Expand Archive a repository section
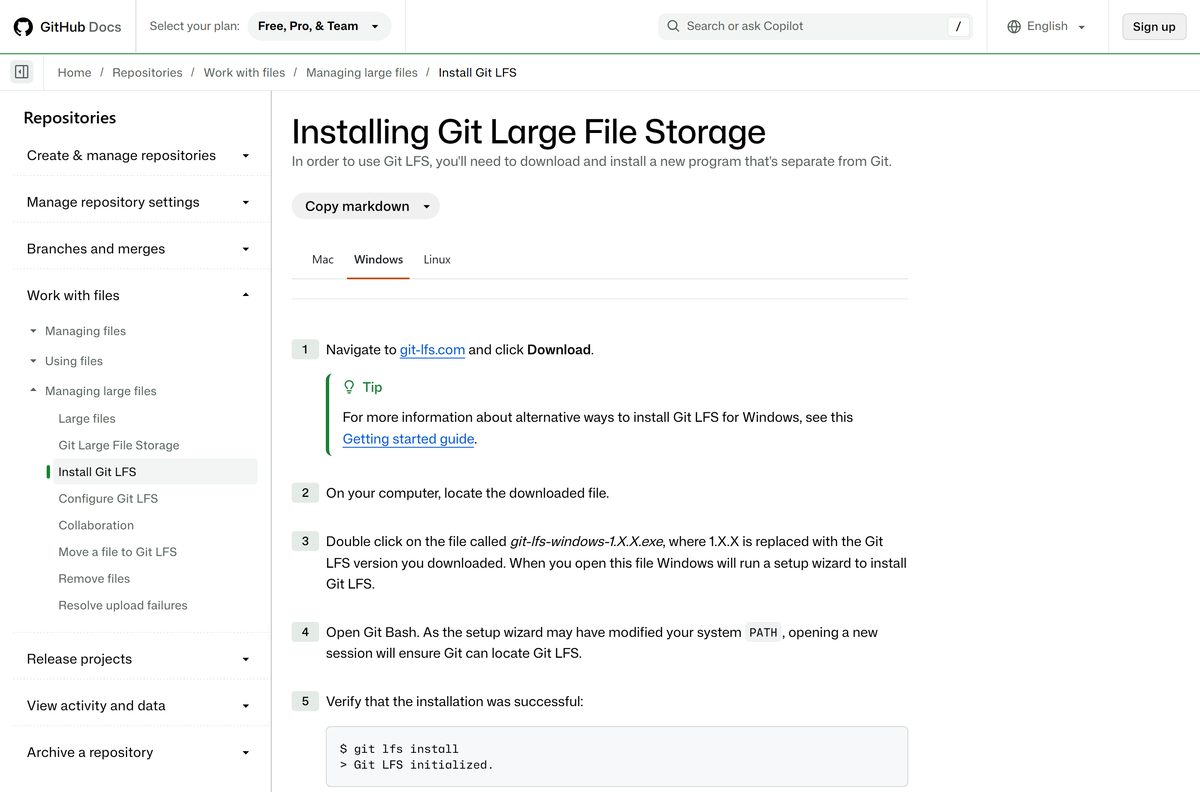 pyautogui.click(x=139, y=752)
